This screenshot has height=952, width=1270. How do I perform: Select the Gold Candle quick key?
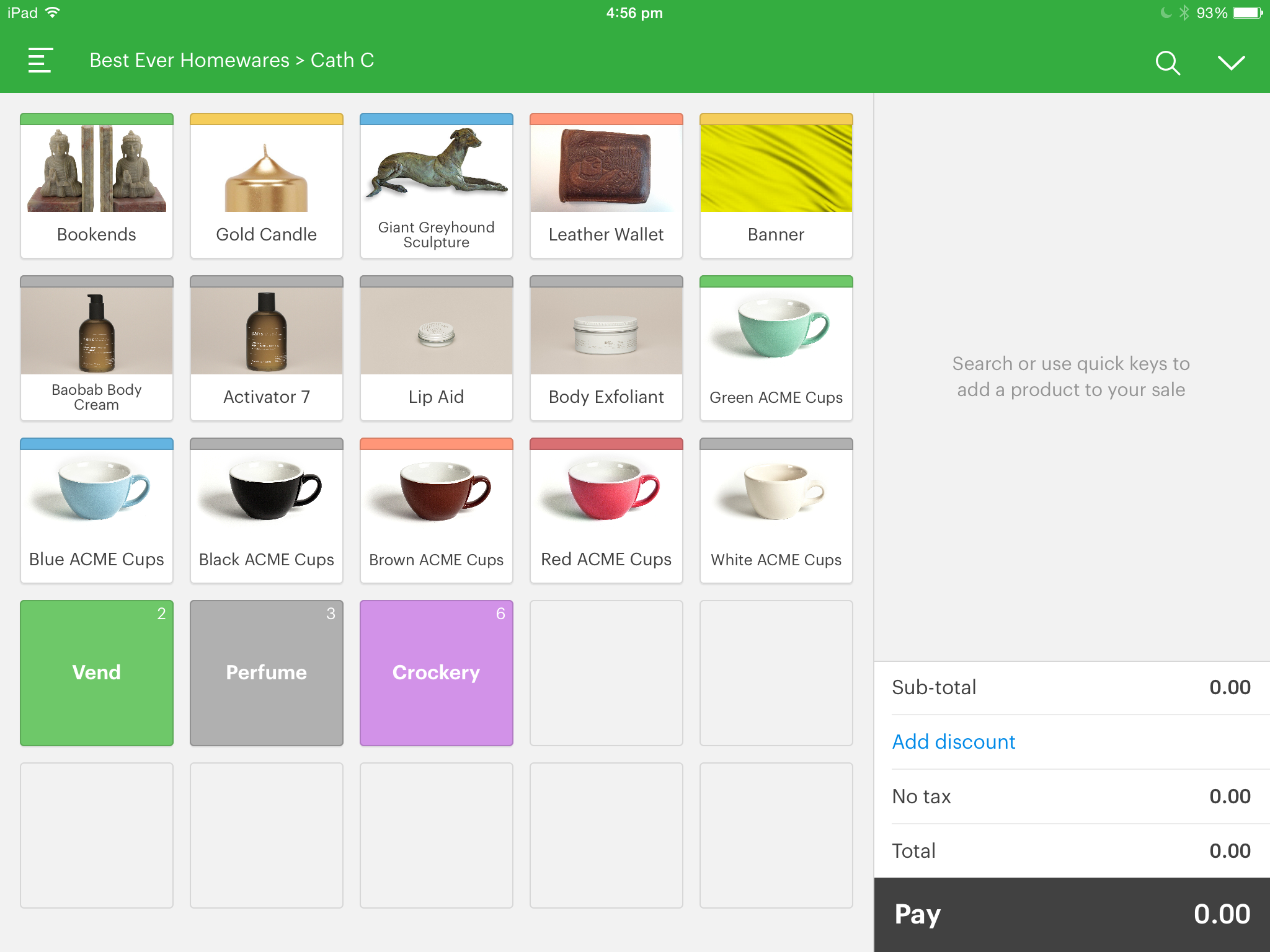267,185
